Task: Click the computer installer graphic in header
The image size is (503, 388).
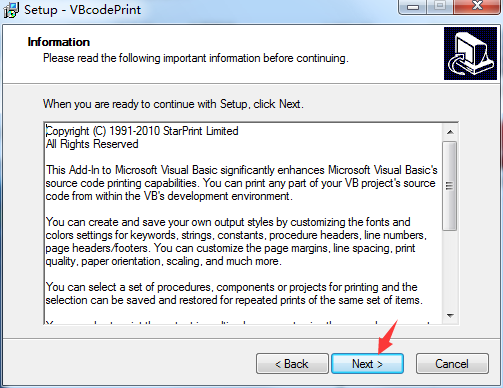Action: coord(470,53)
